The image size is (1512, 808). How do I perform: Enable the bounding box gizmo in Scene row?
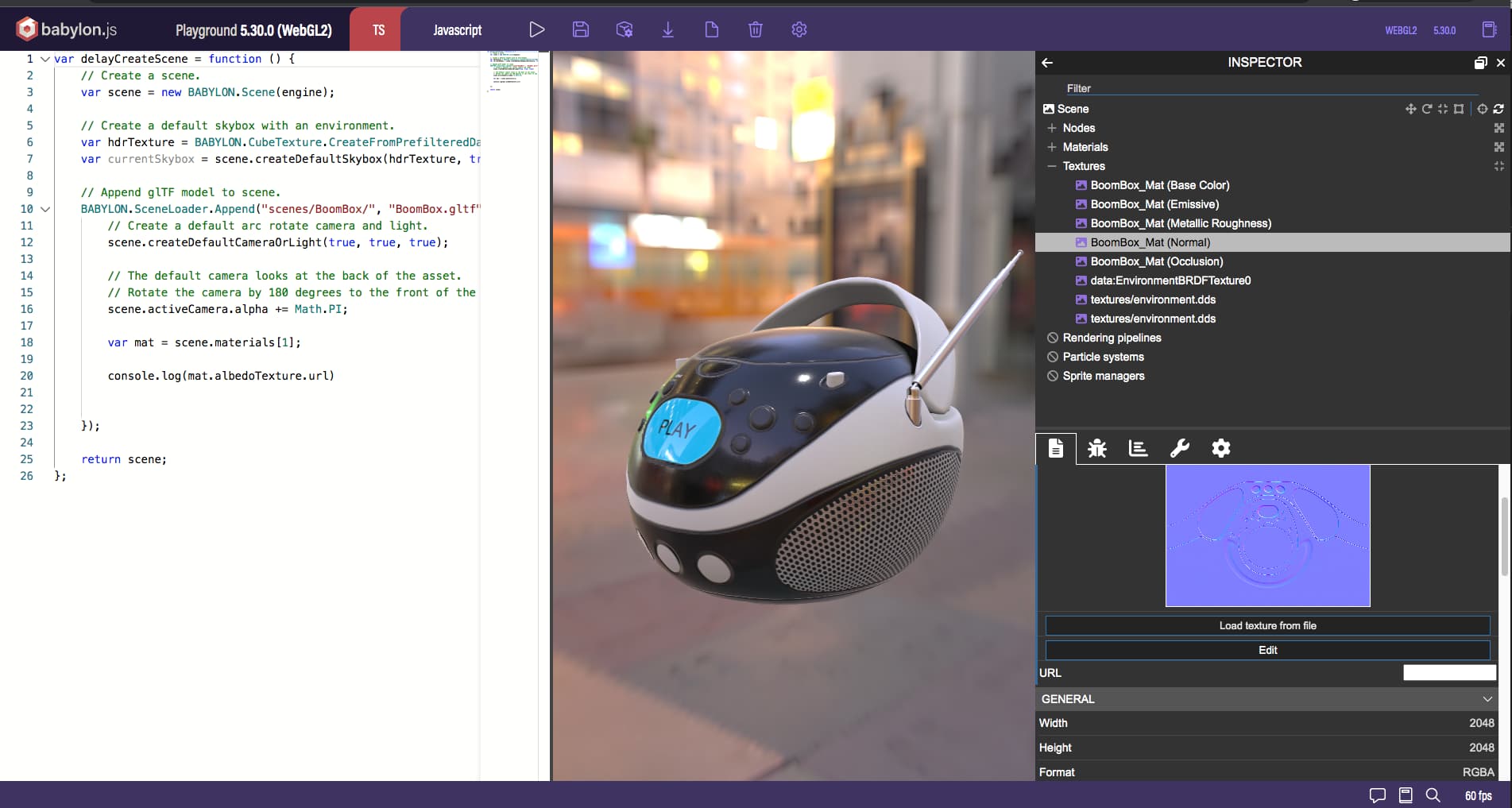click(1459, 109)
